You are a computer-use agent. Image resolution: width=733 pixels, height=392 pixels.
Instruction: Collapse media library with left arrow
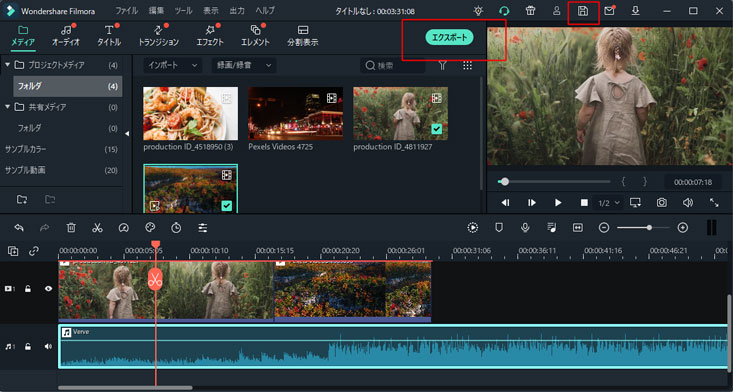pyautogui.click(x=127, y=134)
